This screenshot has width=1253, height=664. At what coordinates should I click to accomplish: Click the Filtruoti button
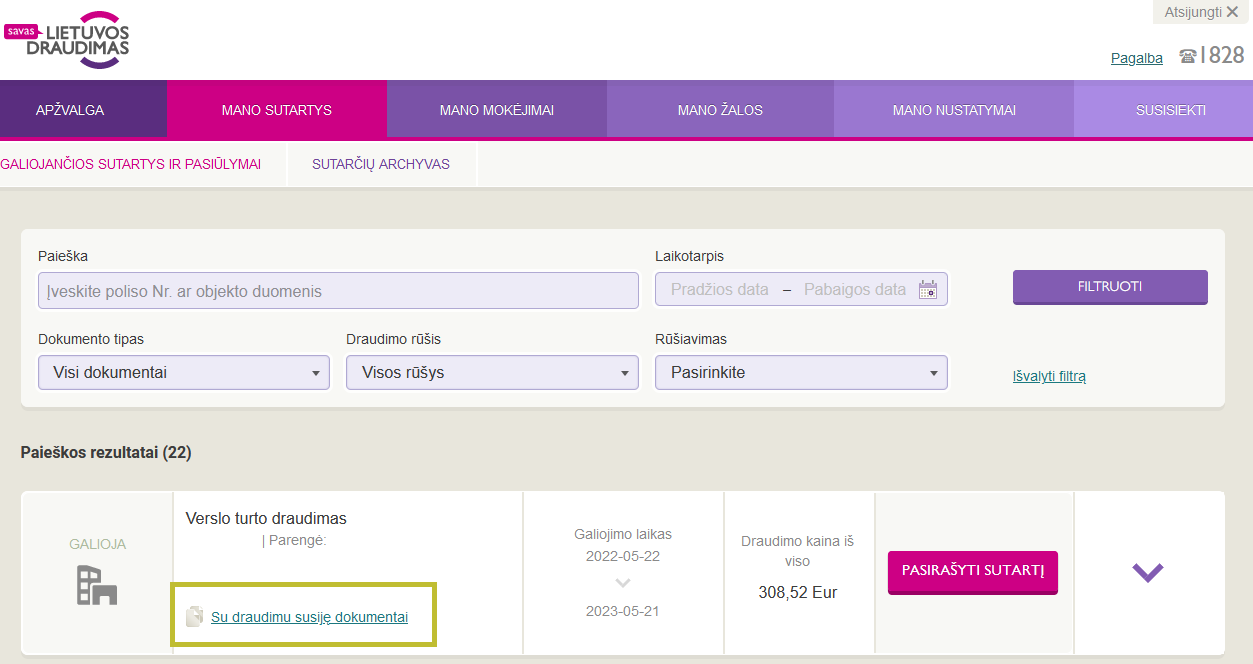[x=1110, y=287]
